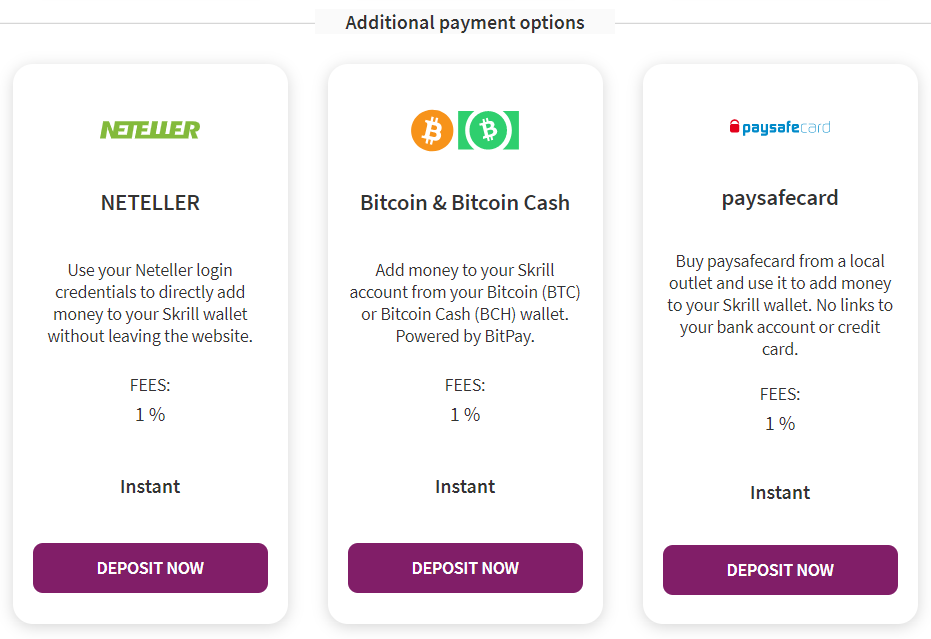
Task: Click the Bitcoin BitPay description paragraph
Action: click(x=465, y=303)
